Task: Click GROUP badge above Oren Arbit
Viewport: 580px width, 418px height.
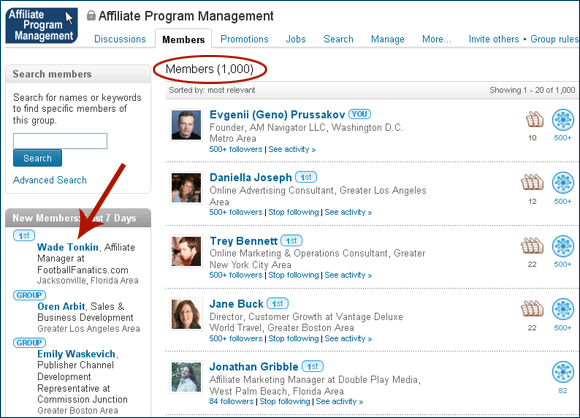Action: pos(29,295)
